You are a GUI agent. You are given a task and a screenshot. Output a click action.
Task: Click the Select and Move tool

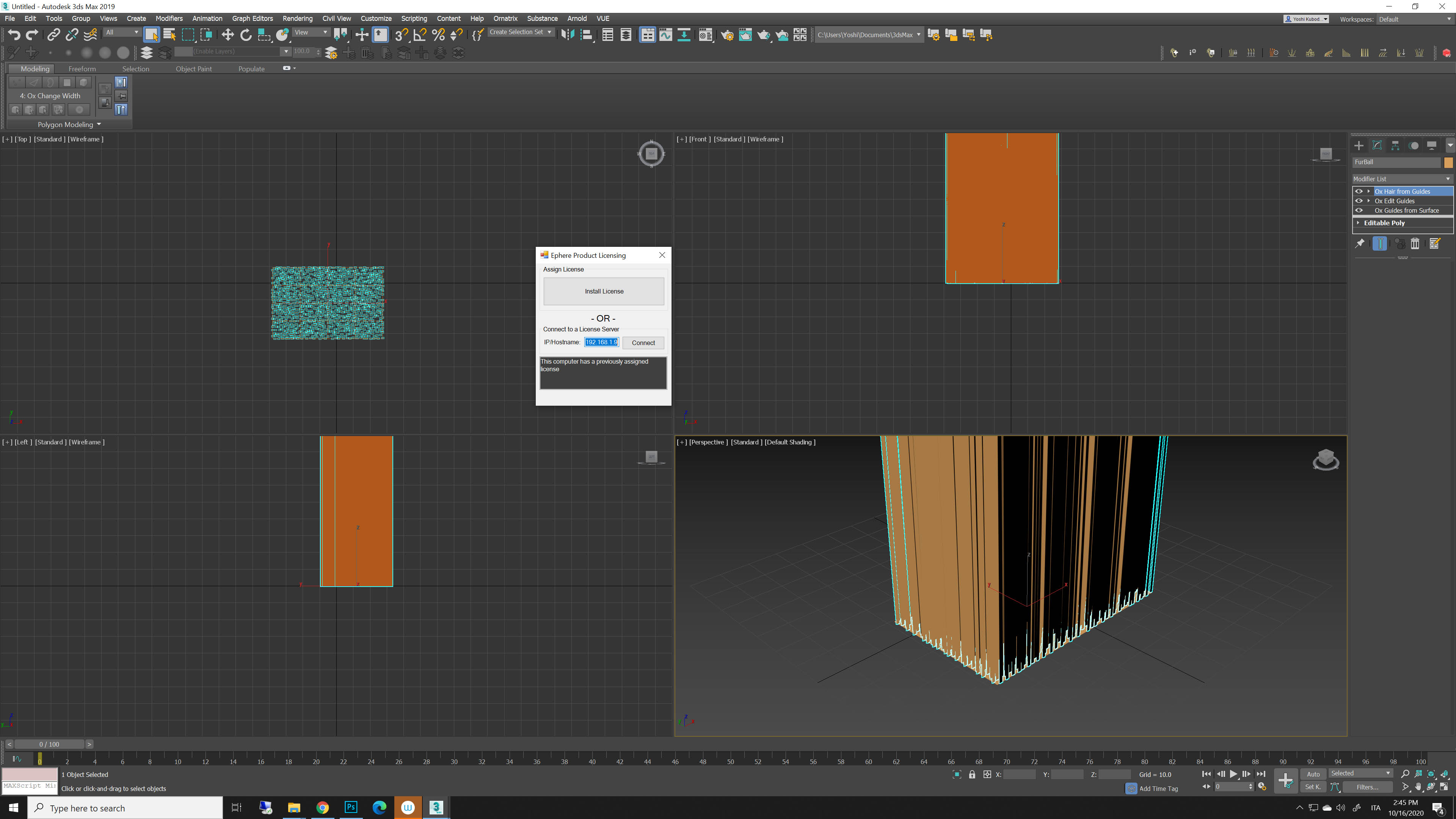tap(227, 35)
